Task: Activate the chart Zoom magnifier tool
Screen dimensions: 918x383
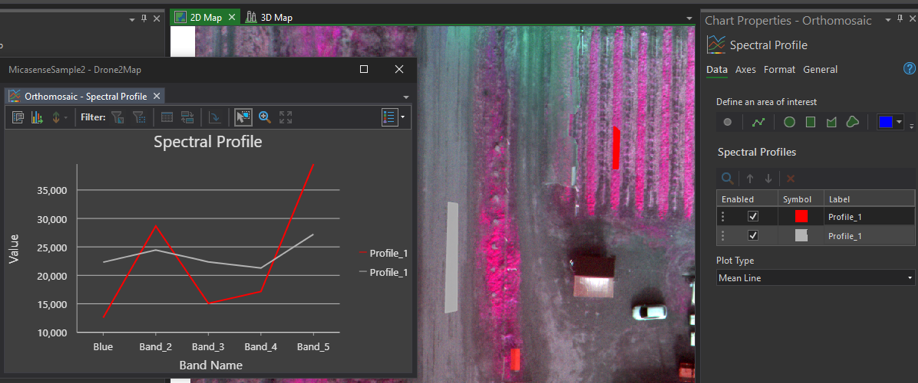Action: tap(265, 118)
